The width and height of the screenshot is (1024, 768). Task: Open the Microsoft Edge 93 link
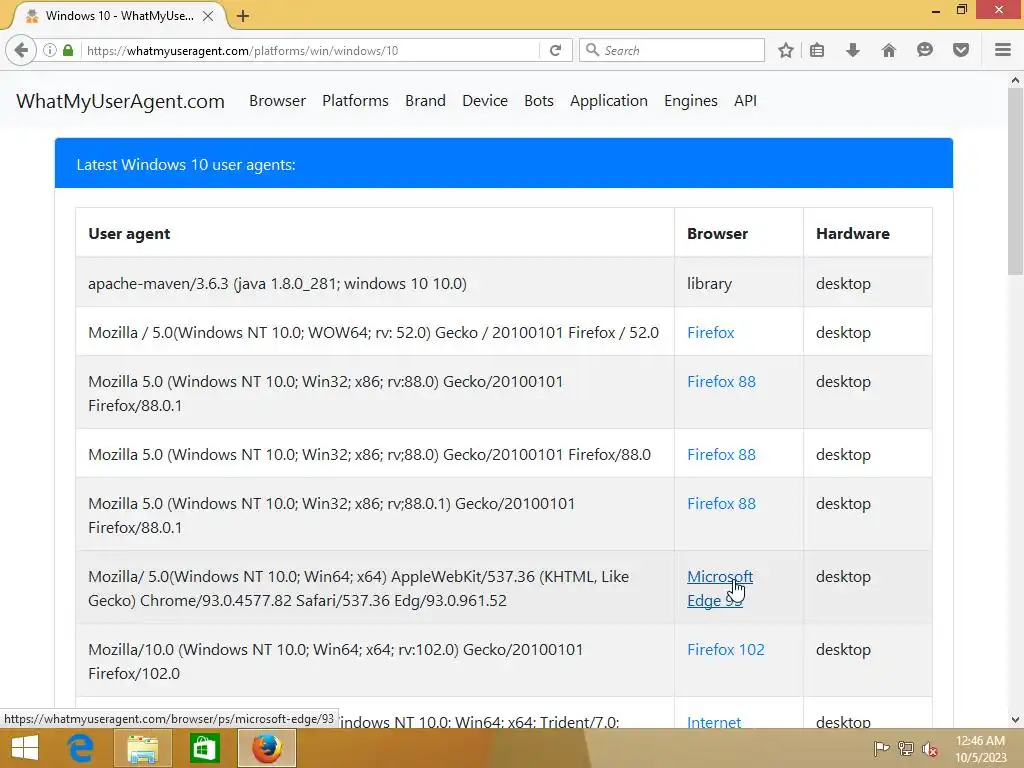coord(719,588)
